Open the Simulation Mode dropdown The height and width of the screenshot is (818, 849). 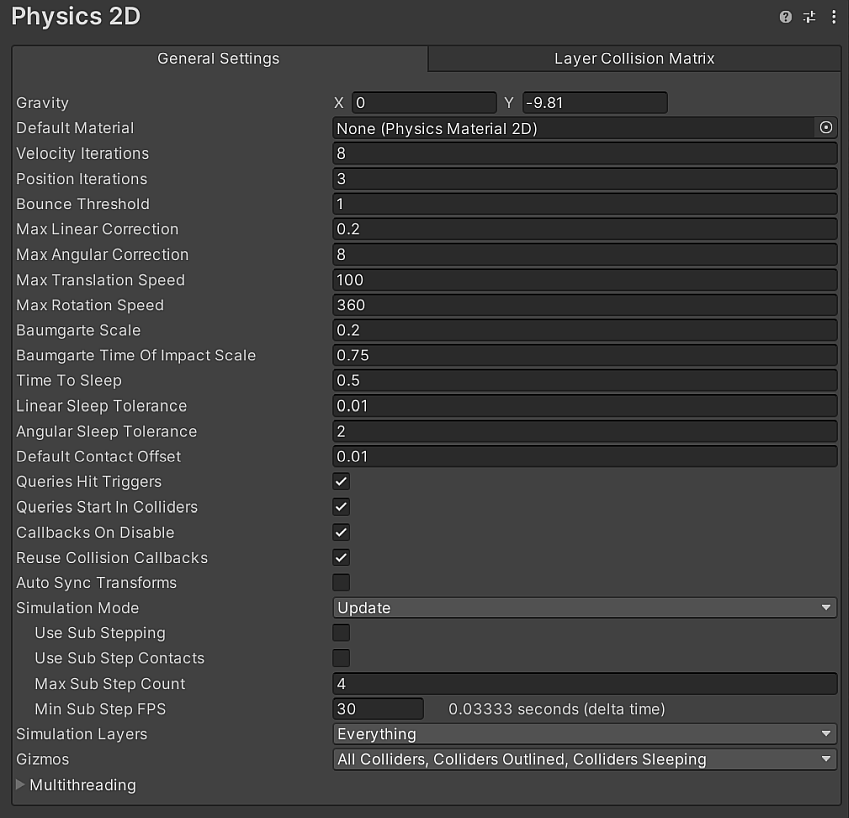coord(585,607)
